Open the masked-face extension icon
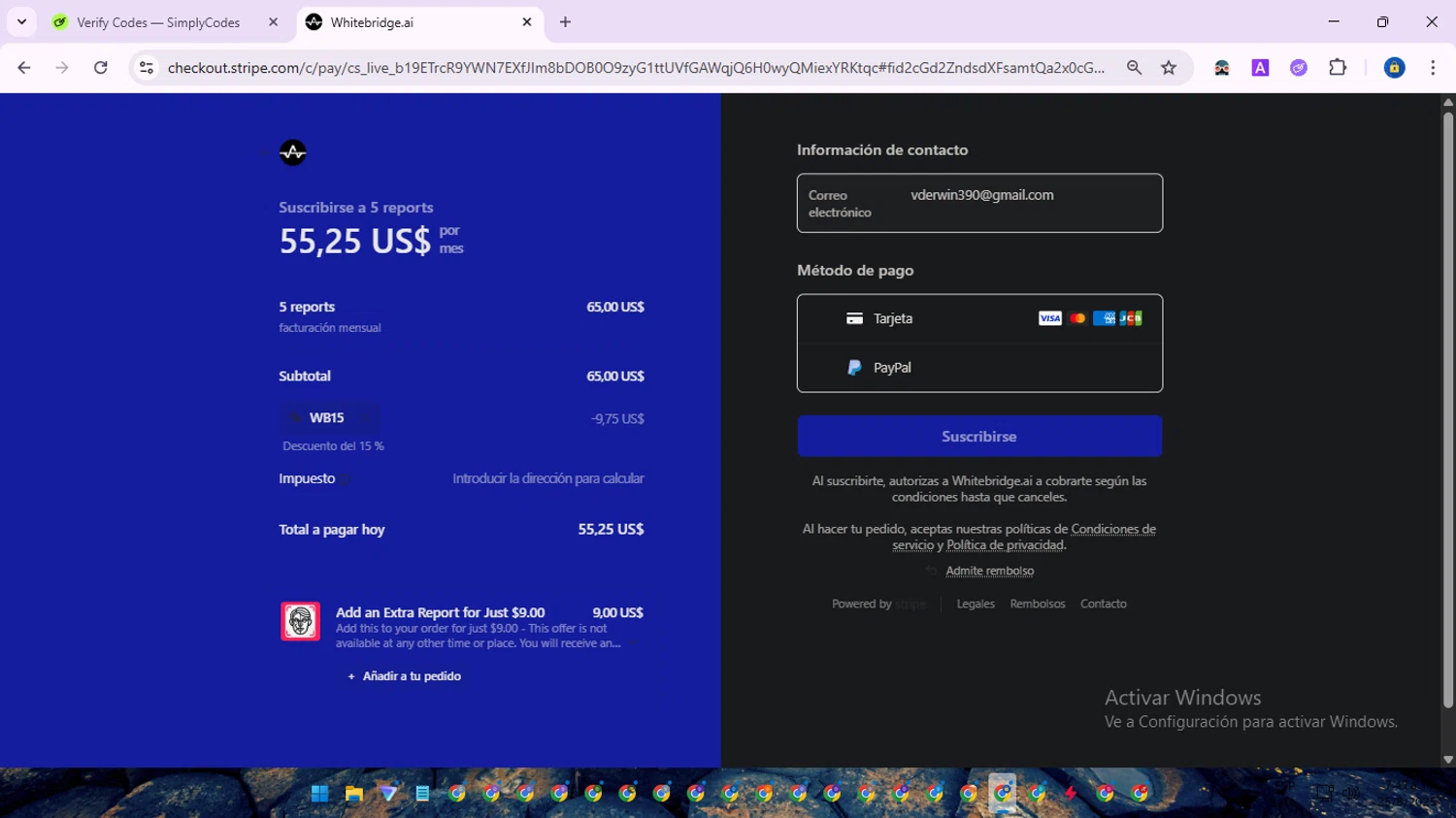The width and height of the screenshot is (1456, 818). point(1222,68)
